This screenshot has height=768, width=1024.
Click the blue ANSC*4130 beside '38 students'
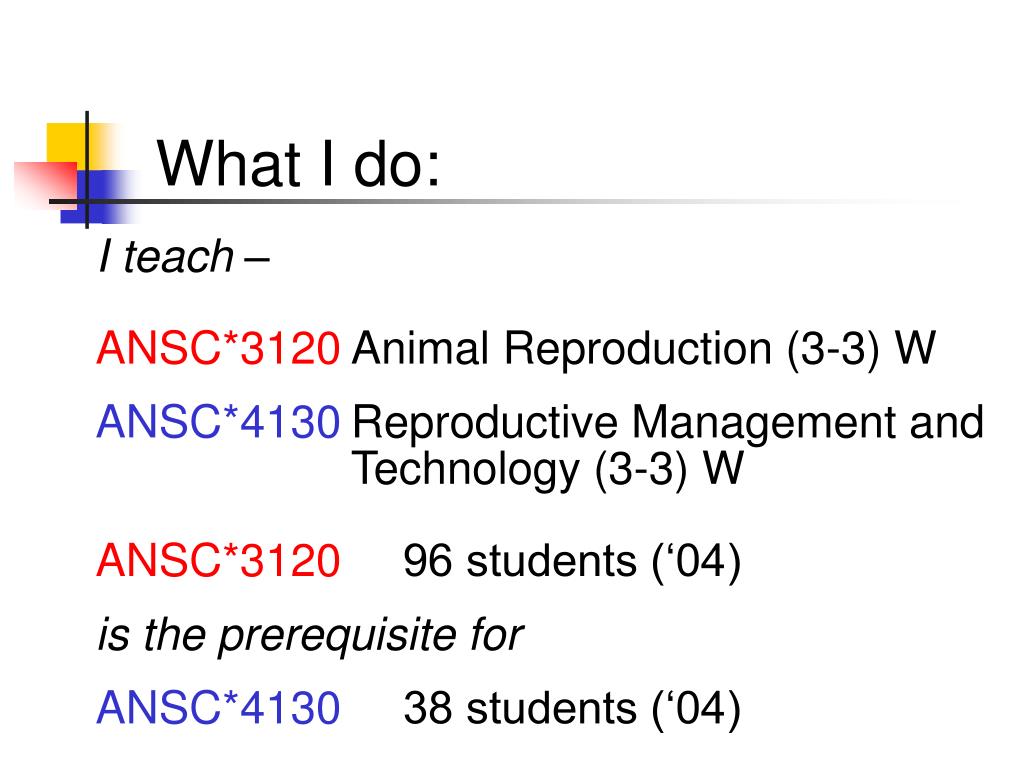tap(218, 708)
